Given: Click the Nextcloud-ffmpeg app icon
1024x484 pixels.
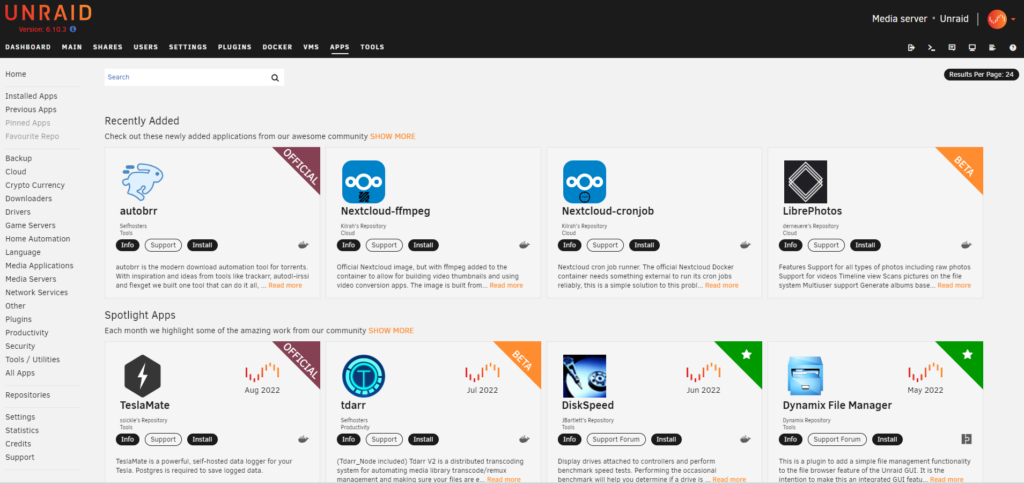Looking at the screenshot, I should tap(363, 182).
